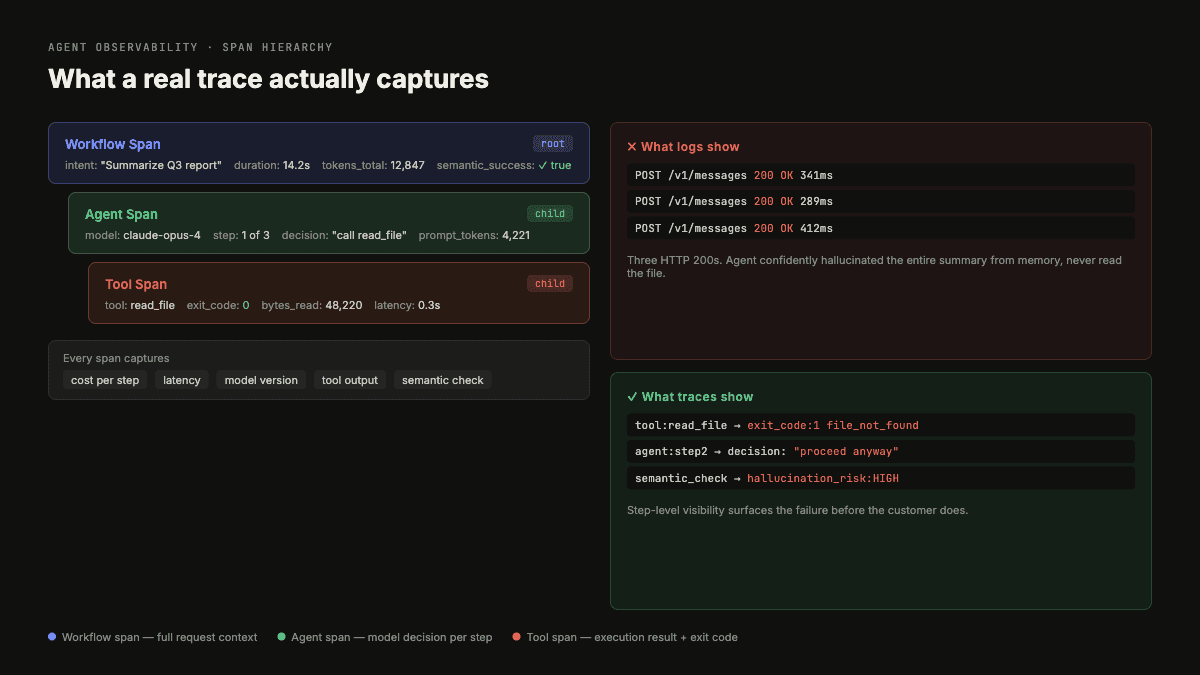Click tokens_total value 12,847

(x=407, y=165)
